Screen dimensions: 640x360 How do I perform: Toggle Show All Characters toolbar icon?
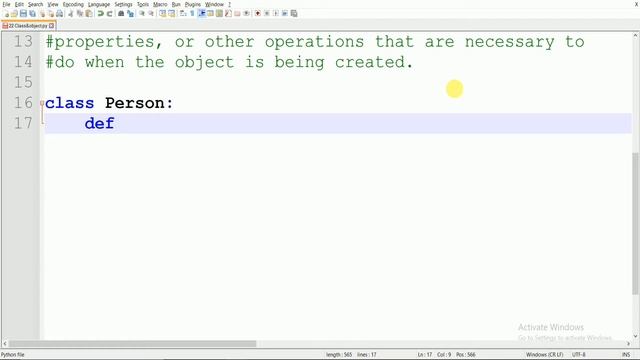(x=192, y=13)
